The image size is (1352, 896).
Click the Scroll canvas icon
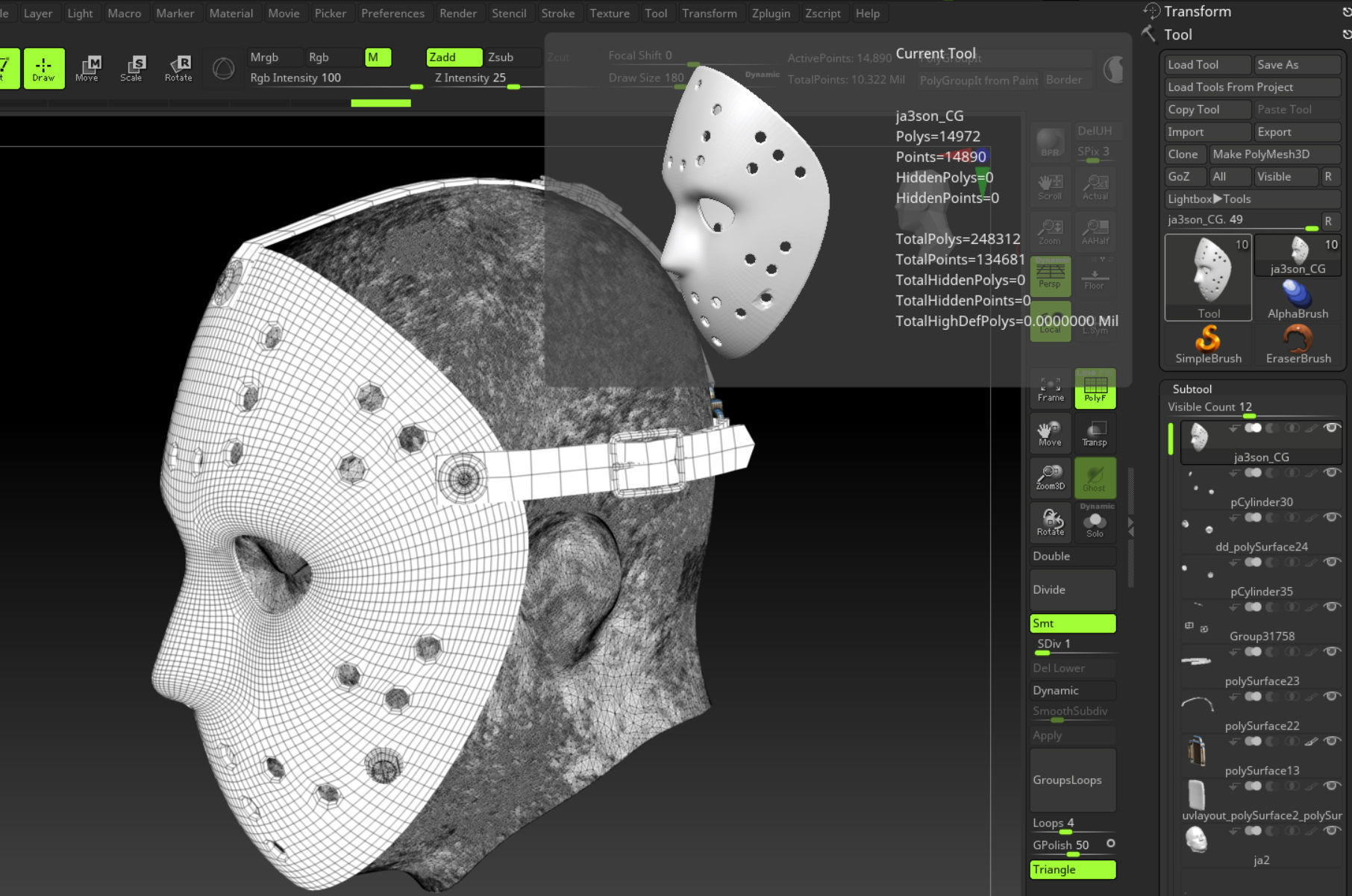(1051, 187)
